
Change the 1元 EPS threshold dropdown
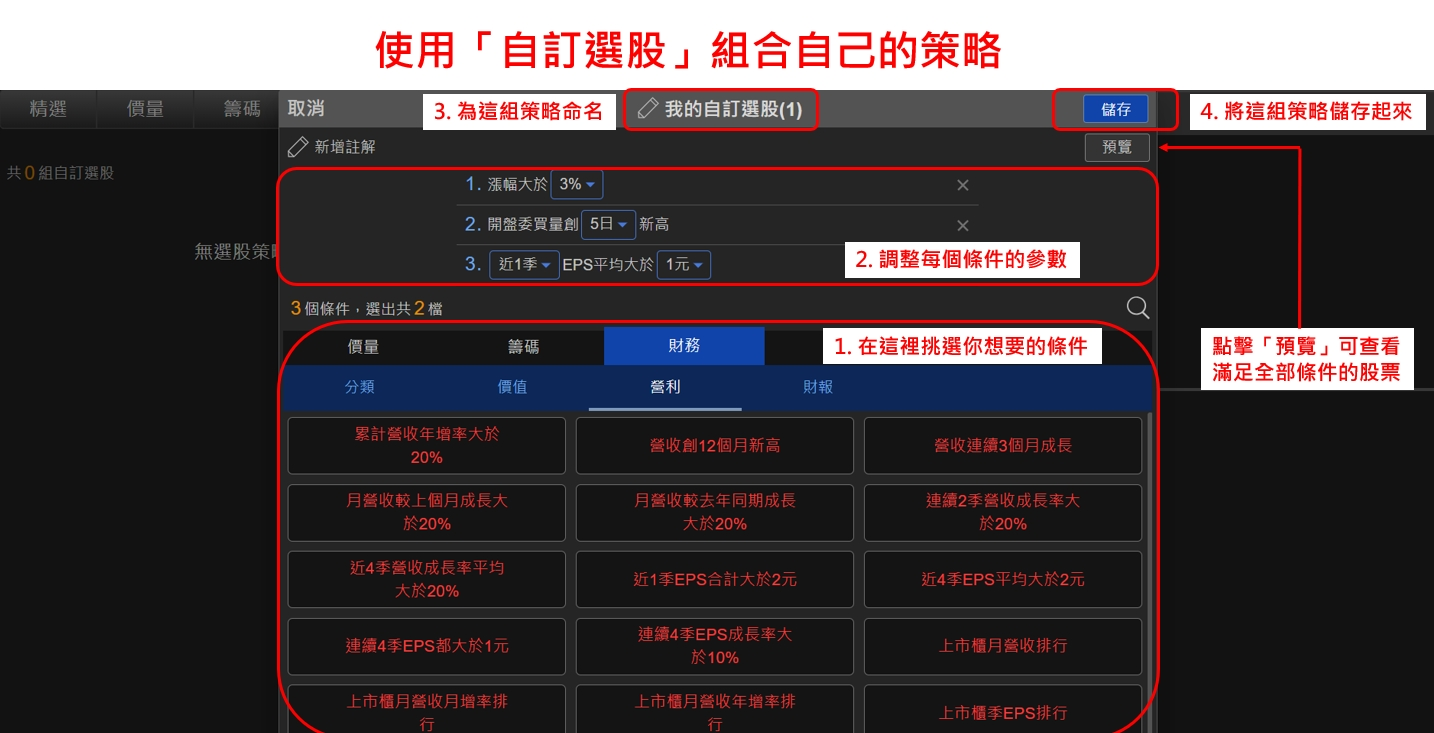684,265
